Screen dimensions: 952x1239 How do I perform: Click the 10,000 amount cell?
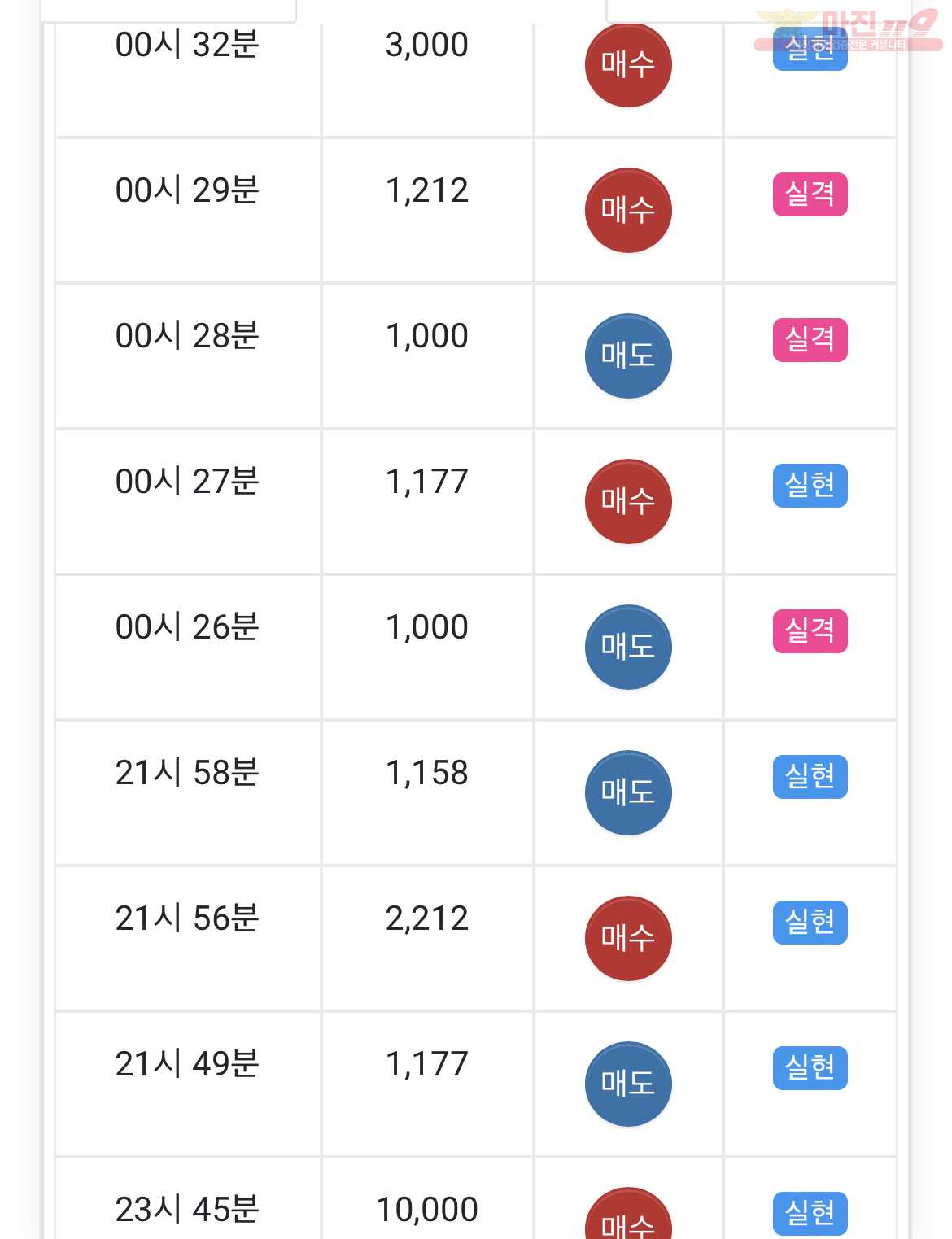[427, 1199]
